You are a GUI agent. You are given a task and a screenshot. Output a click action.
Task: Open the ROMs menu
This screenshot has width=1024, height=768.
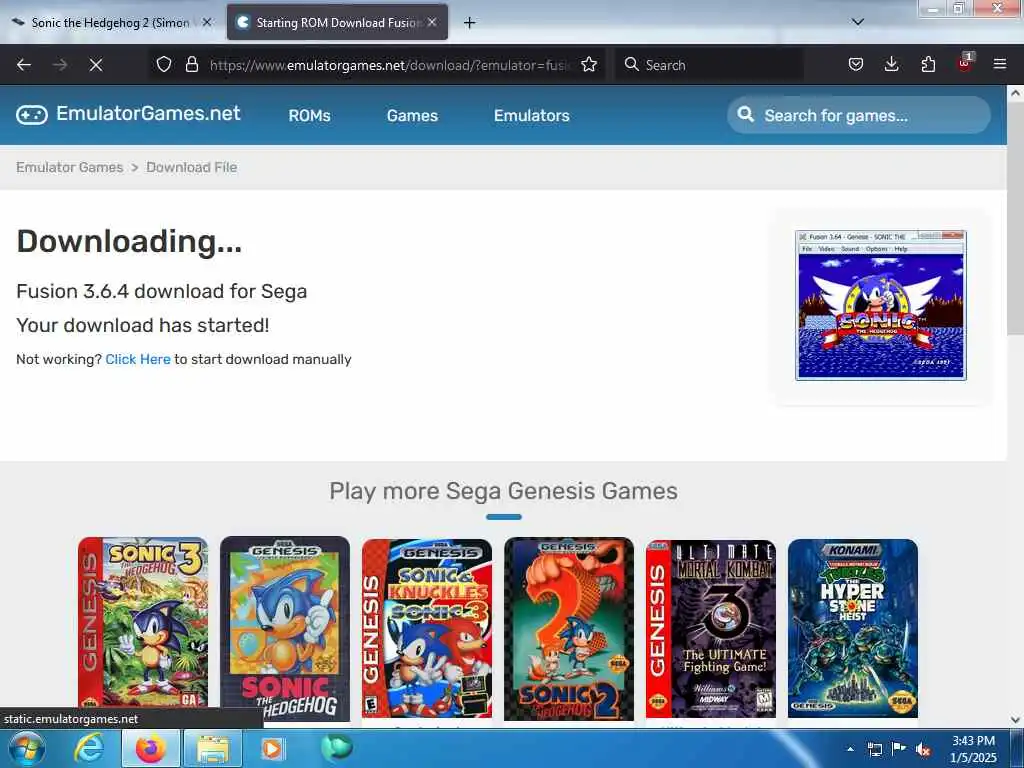(x=310, y=116)
